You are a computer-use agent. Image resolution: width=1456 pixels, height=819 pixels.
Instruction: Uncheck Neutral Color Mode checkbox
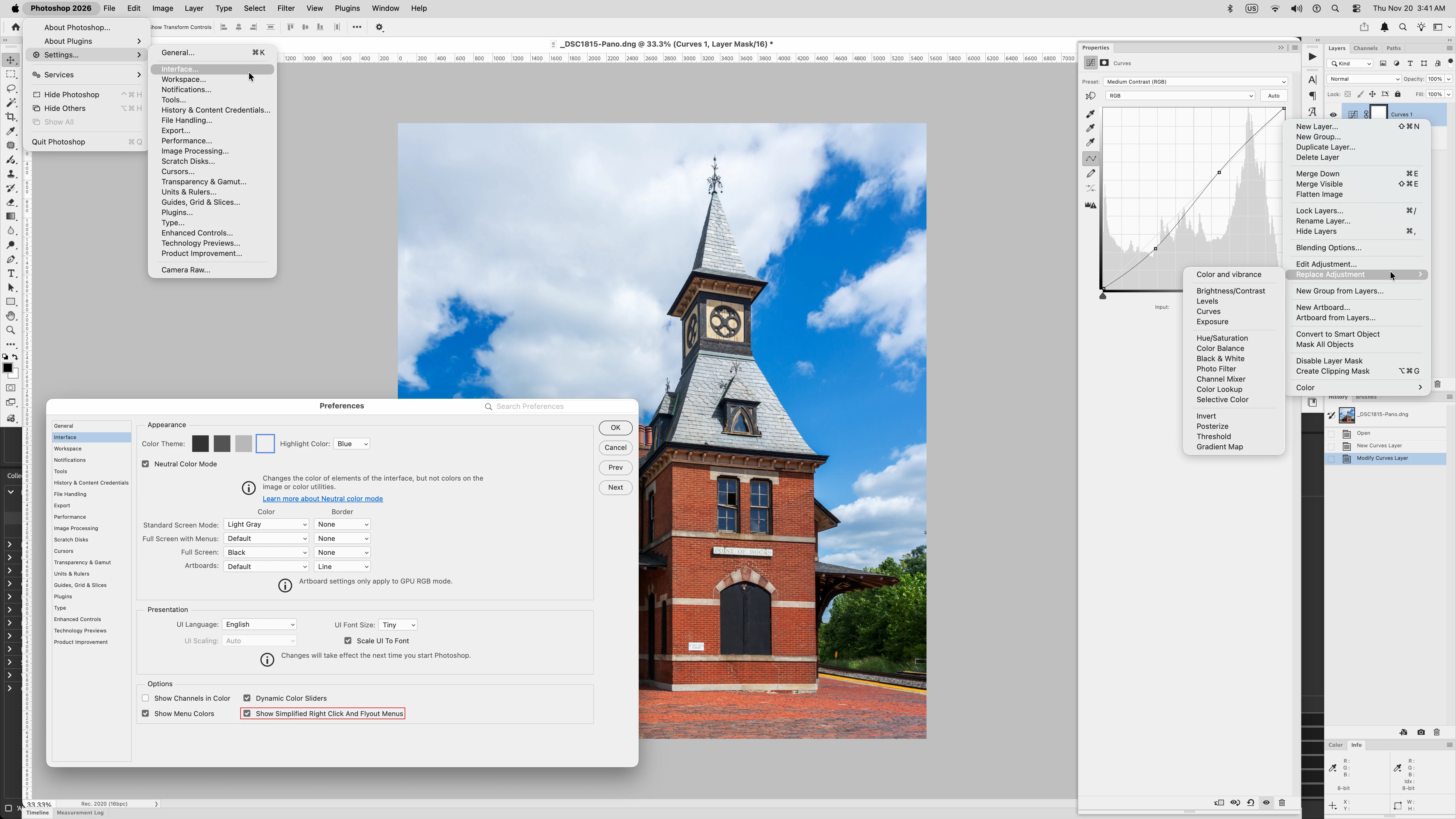tap(146, 464)
